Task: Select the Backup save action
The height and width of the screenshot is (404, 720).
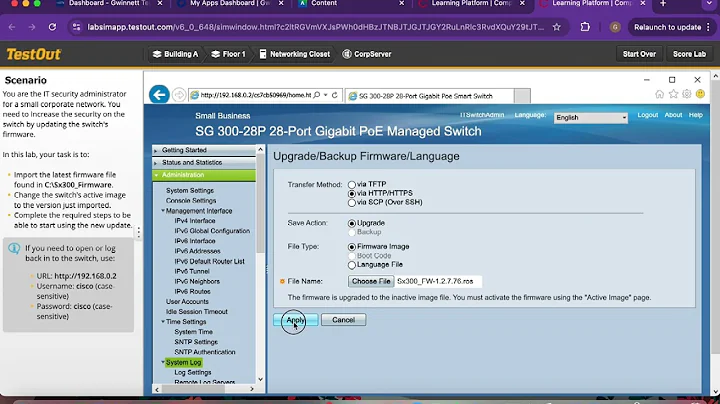Action: (x=352, y=232)
